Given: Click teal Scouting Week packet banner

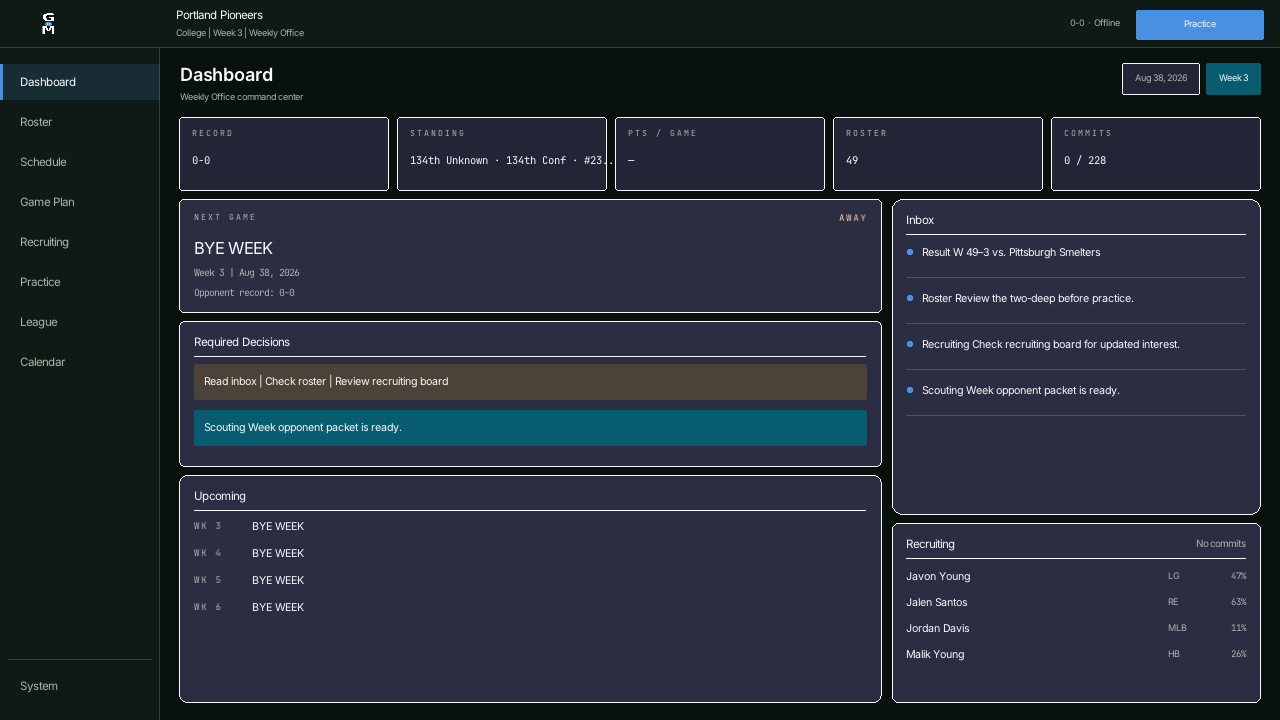Looking at the screenshot, I should (x=530, y=428).
